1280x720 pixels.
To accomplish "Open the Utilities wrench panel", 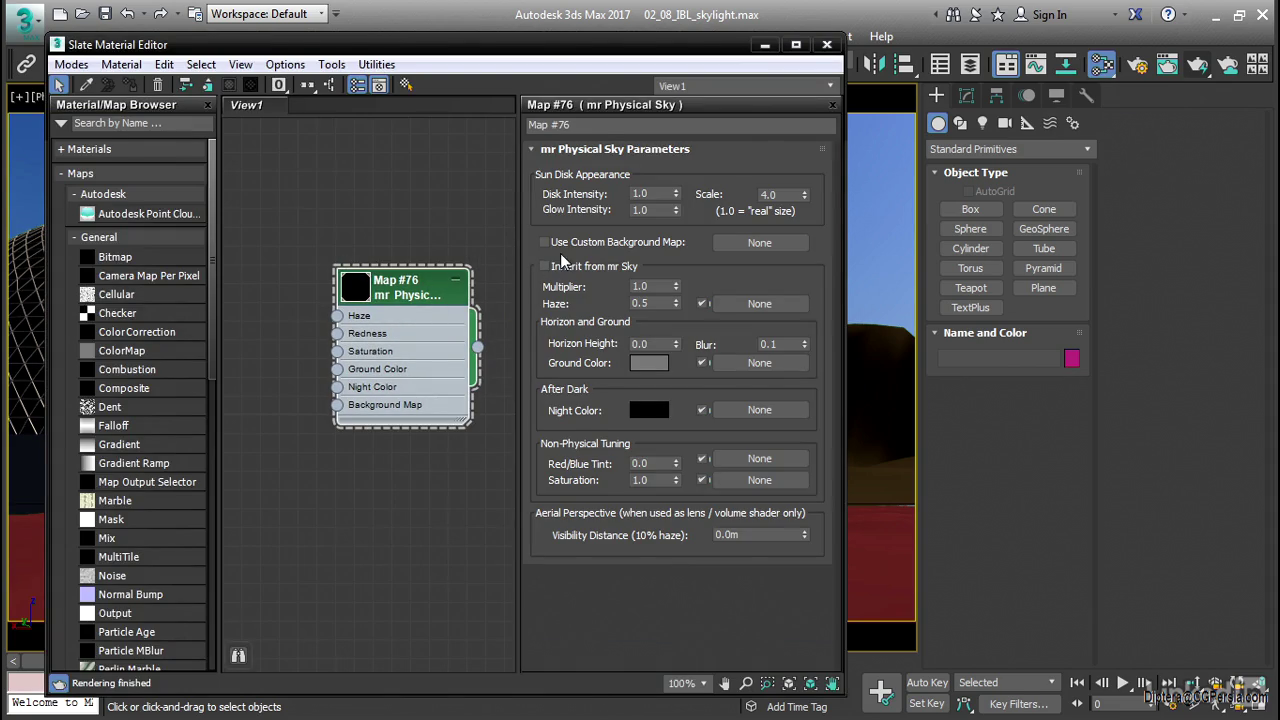I will click(x=1086, y=96).
